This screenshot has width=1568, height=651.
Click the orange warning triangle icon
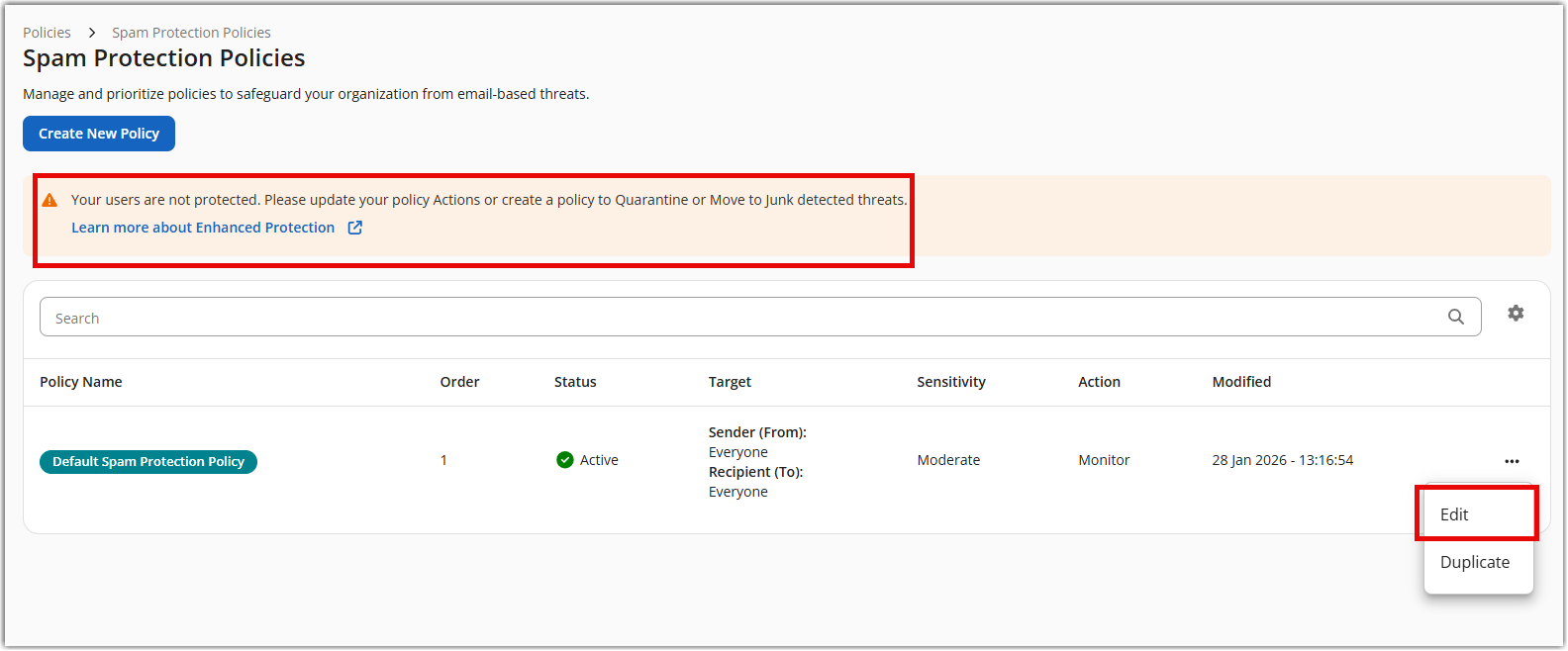click(x=49, y=200)
